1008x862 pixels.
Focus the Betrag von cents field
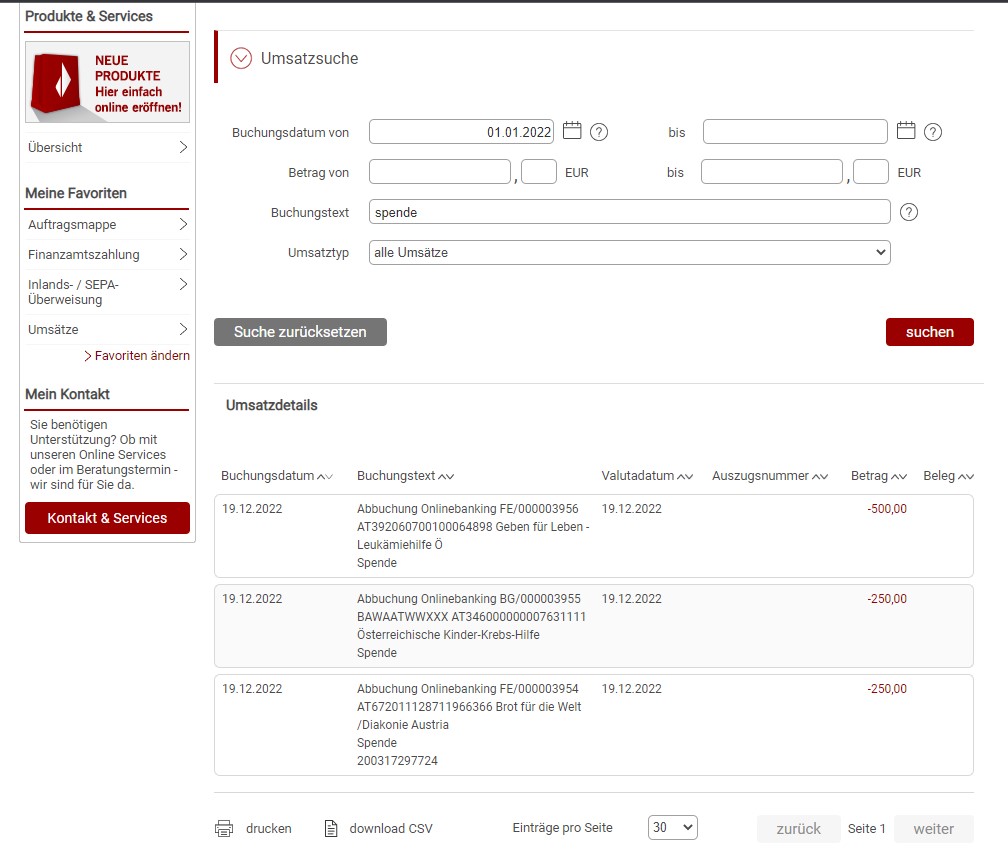tap(539, 172)
